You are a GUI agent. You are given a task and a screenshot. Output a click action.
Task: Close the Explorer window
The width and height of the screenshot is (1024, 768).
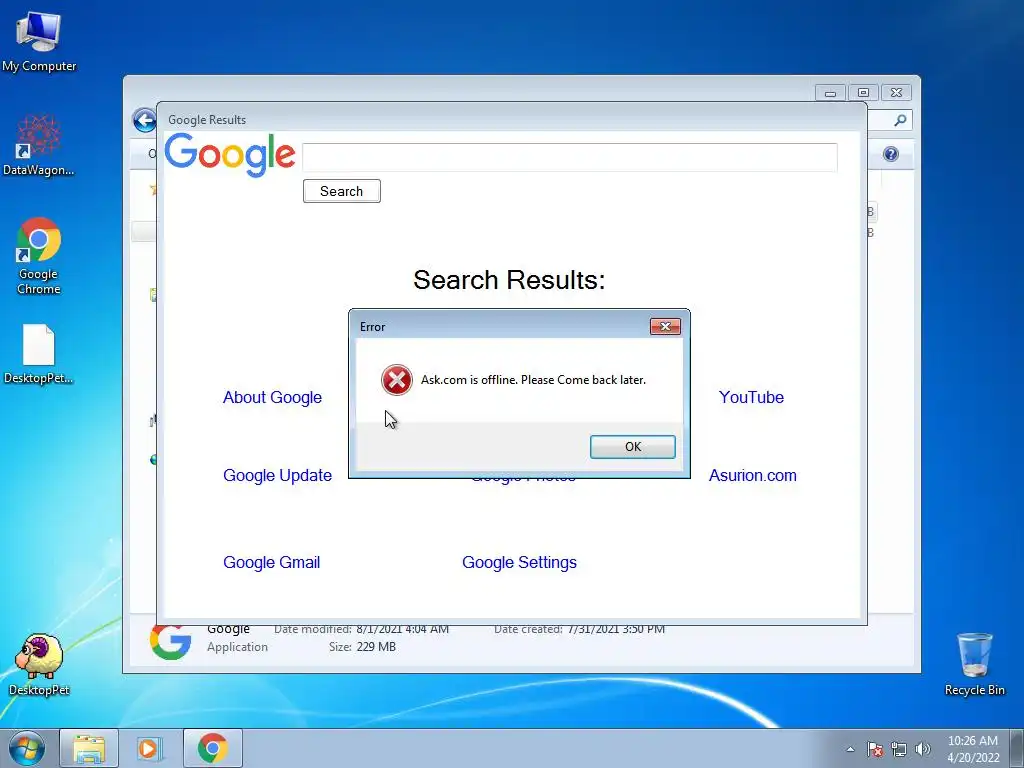pyautogui.click(x=897, y=93)
